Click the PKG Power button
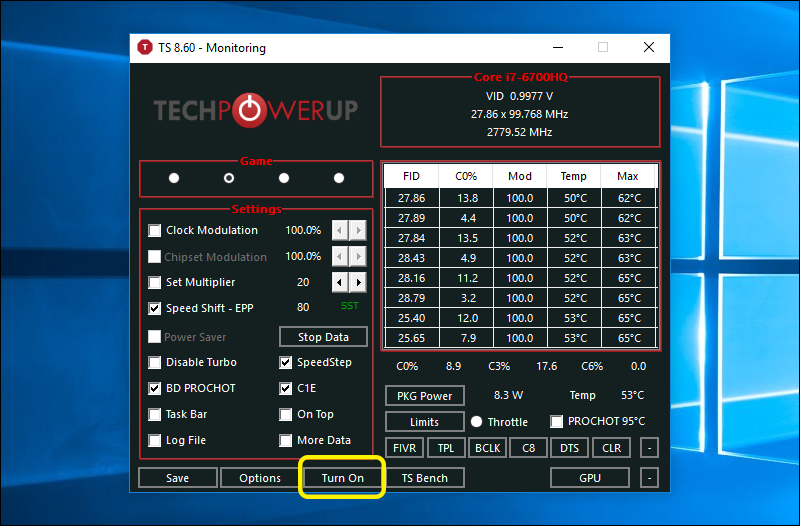800x526 pixels. coord(424,396)
